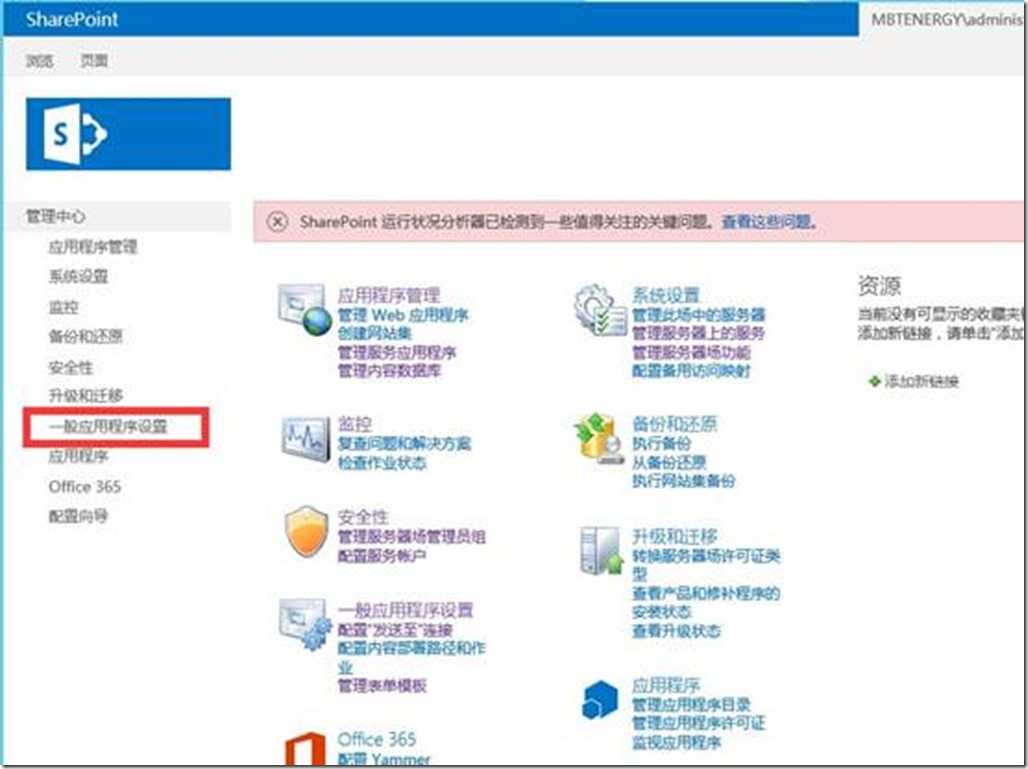The image size is (1028, 769).
Task: Click the 一般应用程序设置 gear window icon
Action: pyautogui.click(x=305, y=623)
